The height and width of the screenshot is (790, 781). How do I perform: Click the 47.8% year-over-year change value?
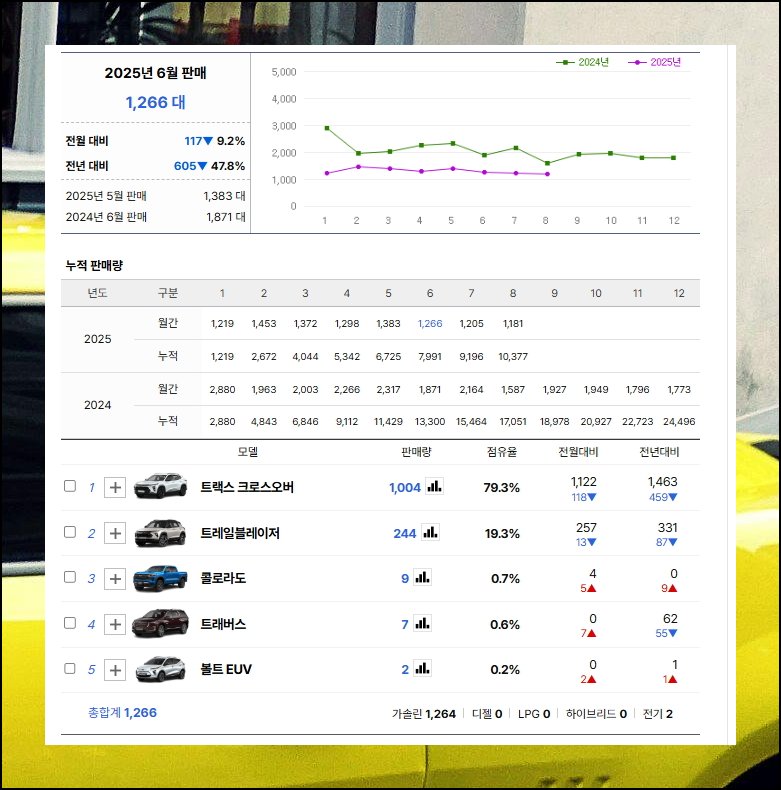coord(228,166)
